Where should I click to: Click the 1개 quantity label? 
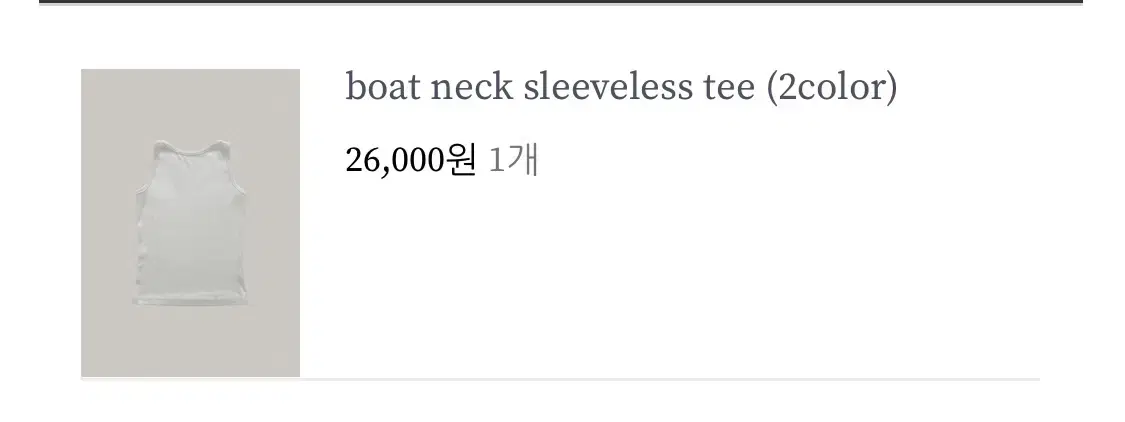click(x=513, y=160)
